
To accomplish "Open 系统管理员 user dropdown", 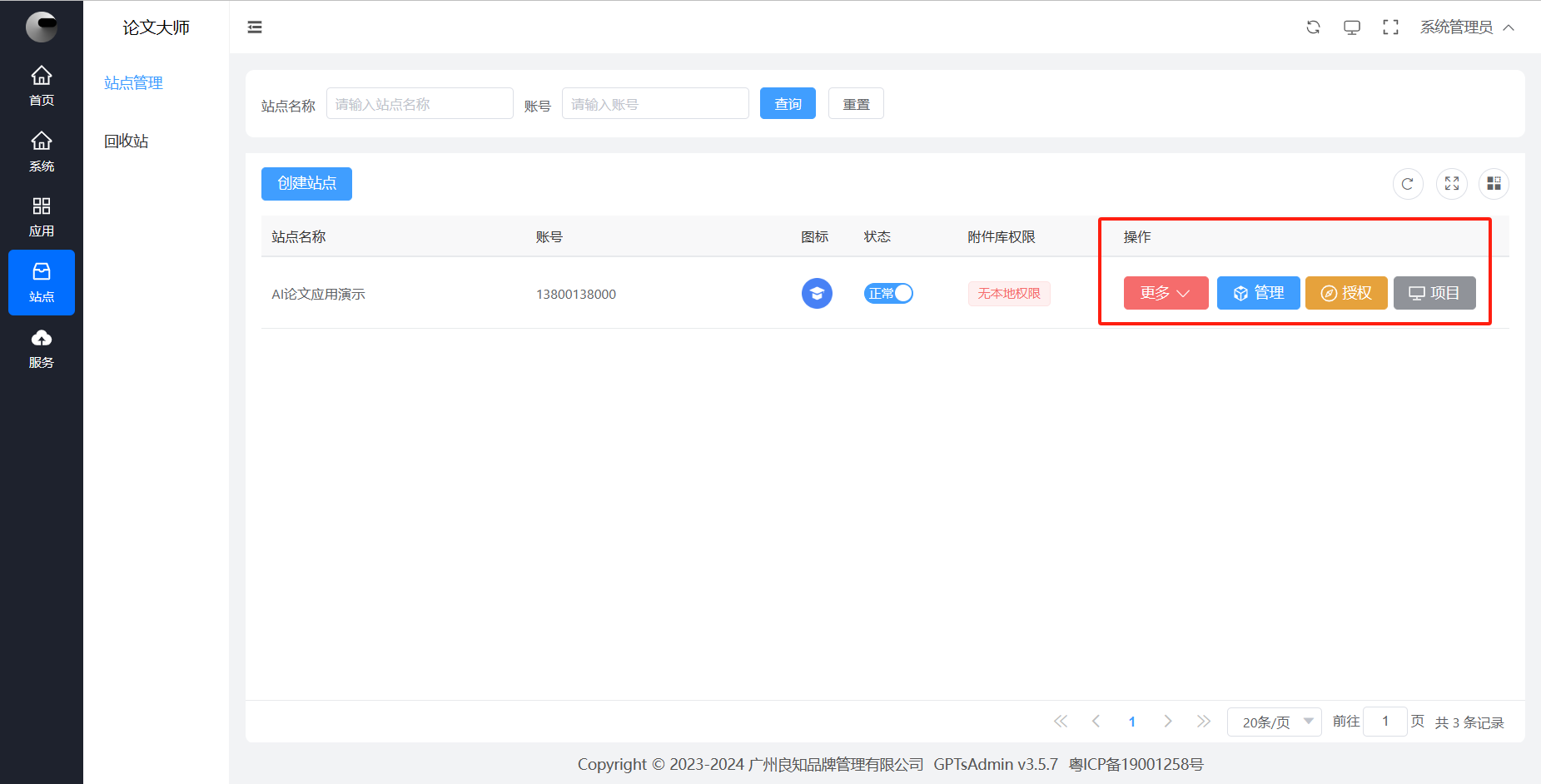I will tap(1467, 27).
